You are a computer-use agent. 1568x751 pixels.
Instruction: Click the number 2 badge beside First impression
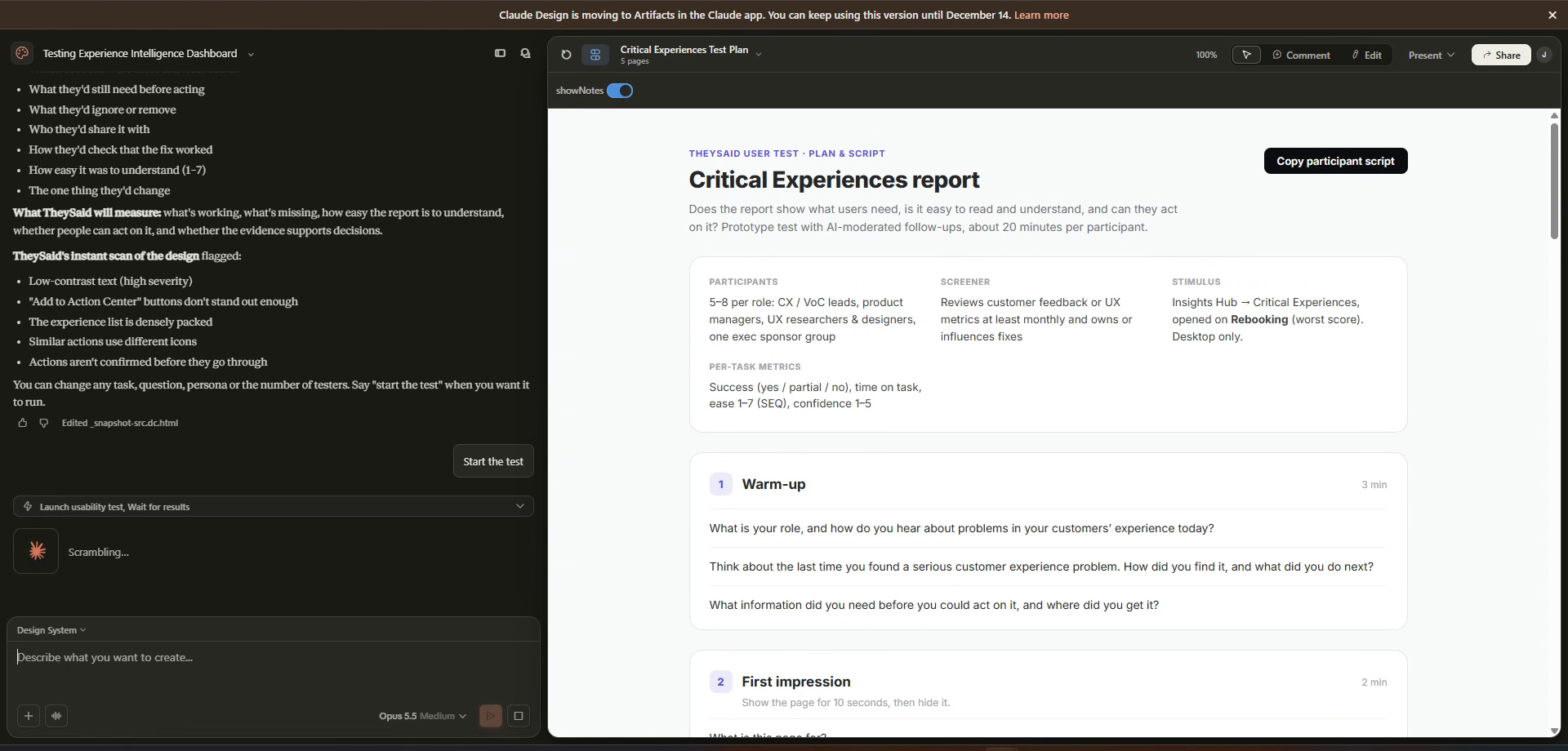pyautogui.click(x=720, y=682)
